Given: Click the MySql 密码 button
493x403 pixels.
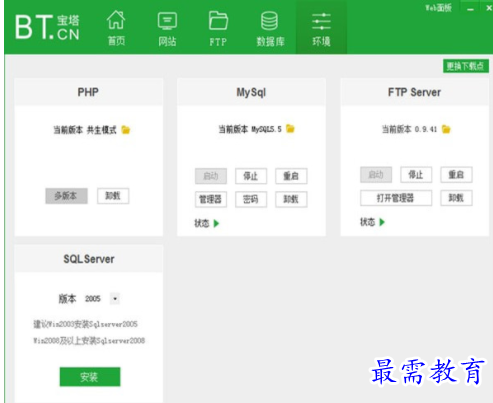Looking at the screenshot, I should click(251, 199).
